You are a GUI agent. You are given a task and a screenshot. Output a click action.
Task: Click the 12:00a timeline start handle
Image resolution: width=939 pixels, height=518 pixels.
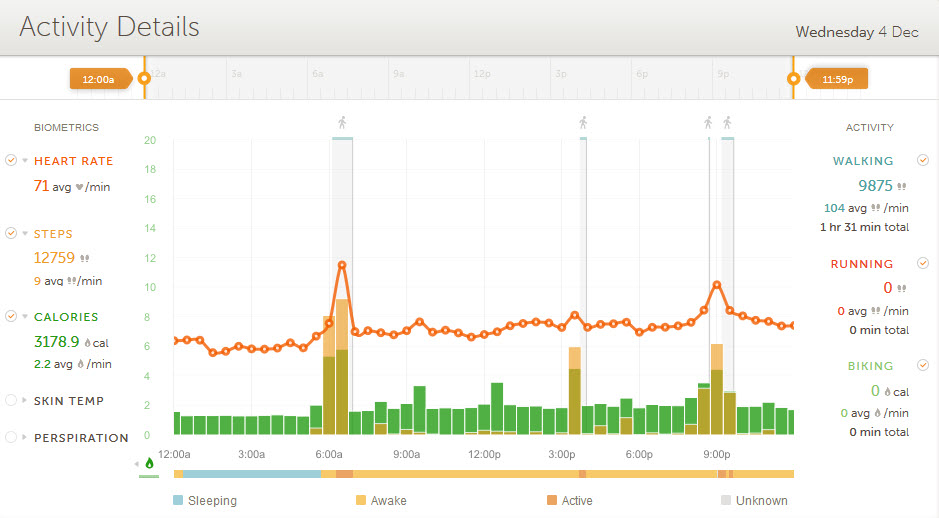100,78
